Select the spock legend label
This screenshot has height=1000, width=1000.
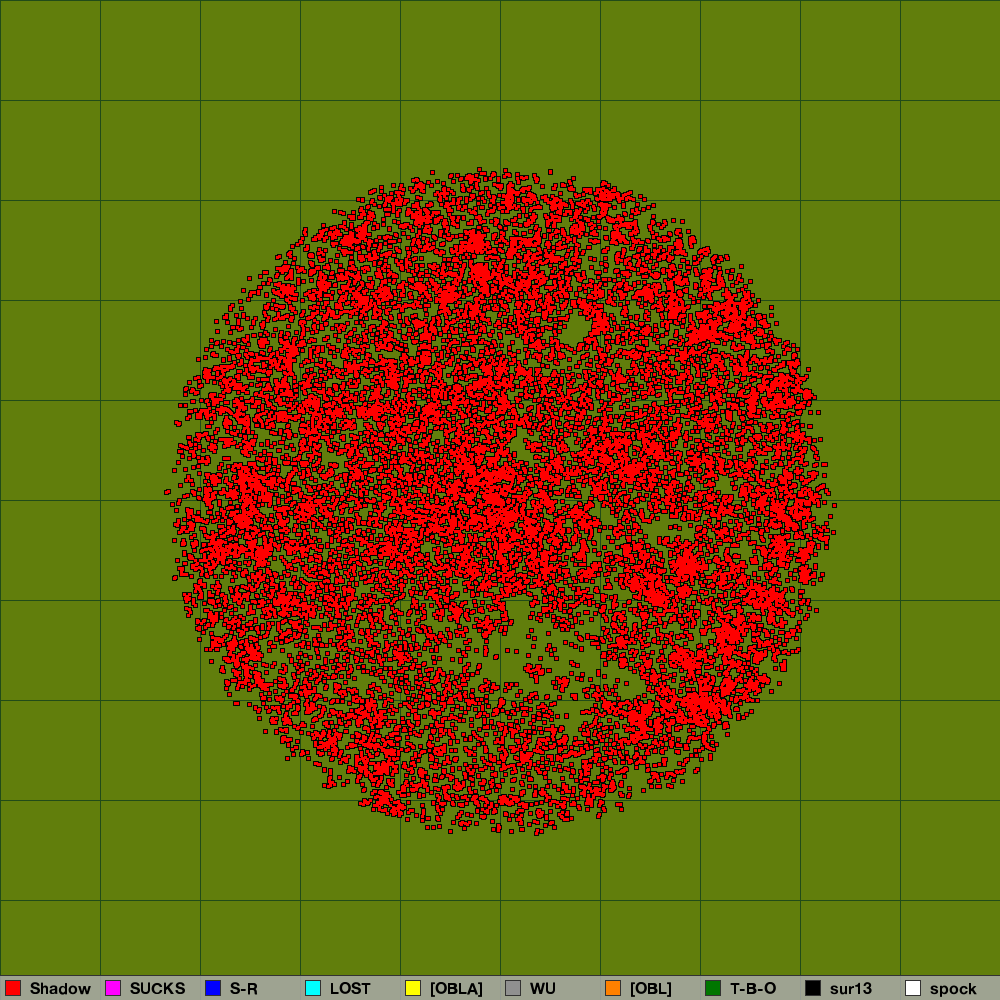[x=953, y=989]
